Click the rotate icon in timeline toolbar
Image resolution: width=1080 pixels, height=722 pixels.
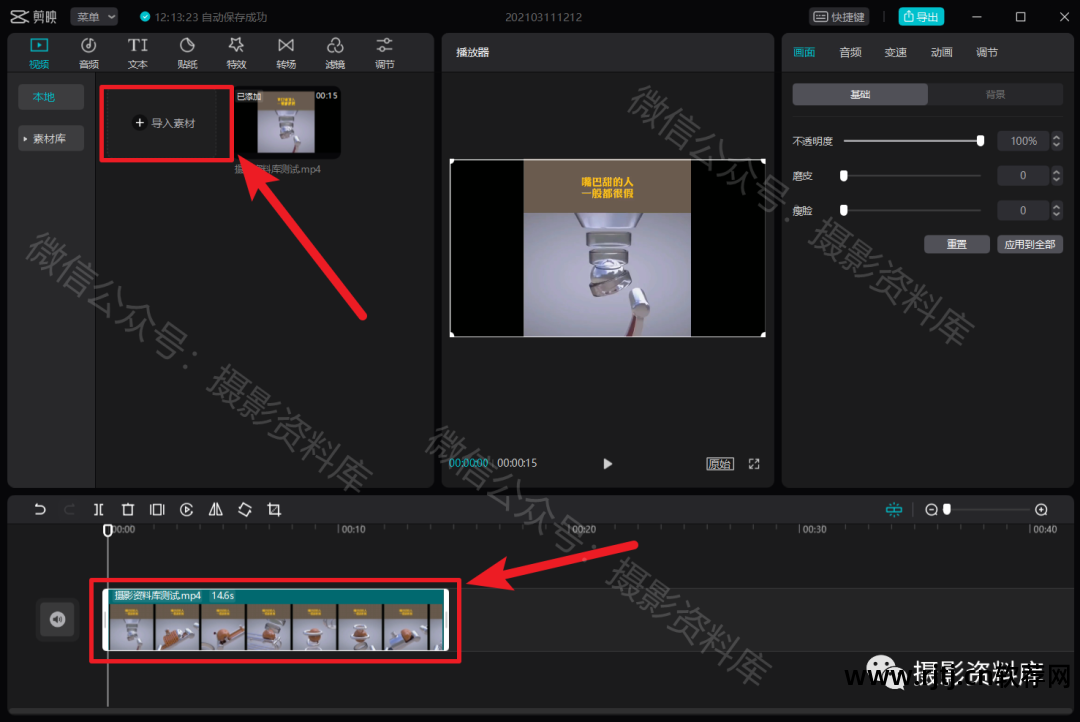[x=245, y=510]
